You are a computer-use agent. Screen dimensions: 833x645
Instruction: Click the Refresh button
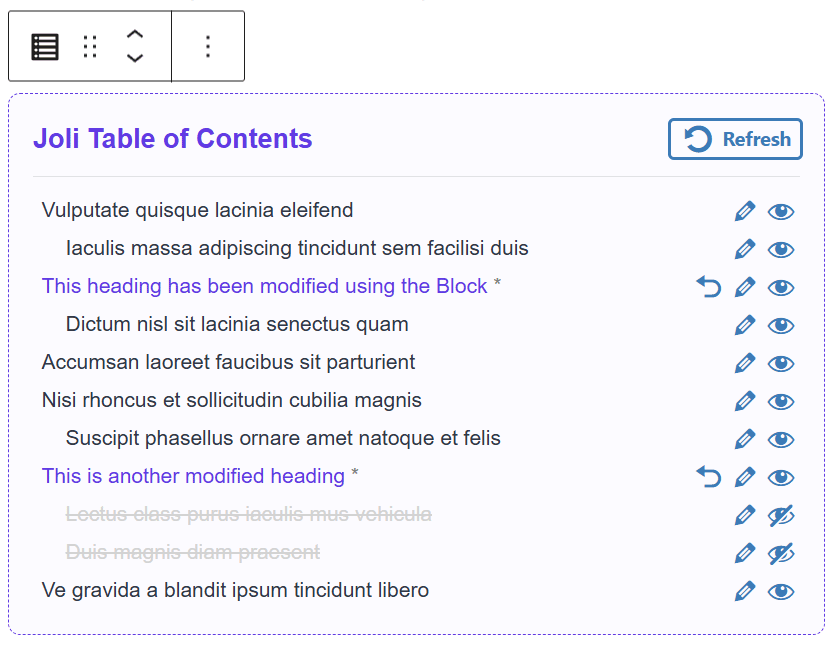pos(735,139)
